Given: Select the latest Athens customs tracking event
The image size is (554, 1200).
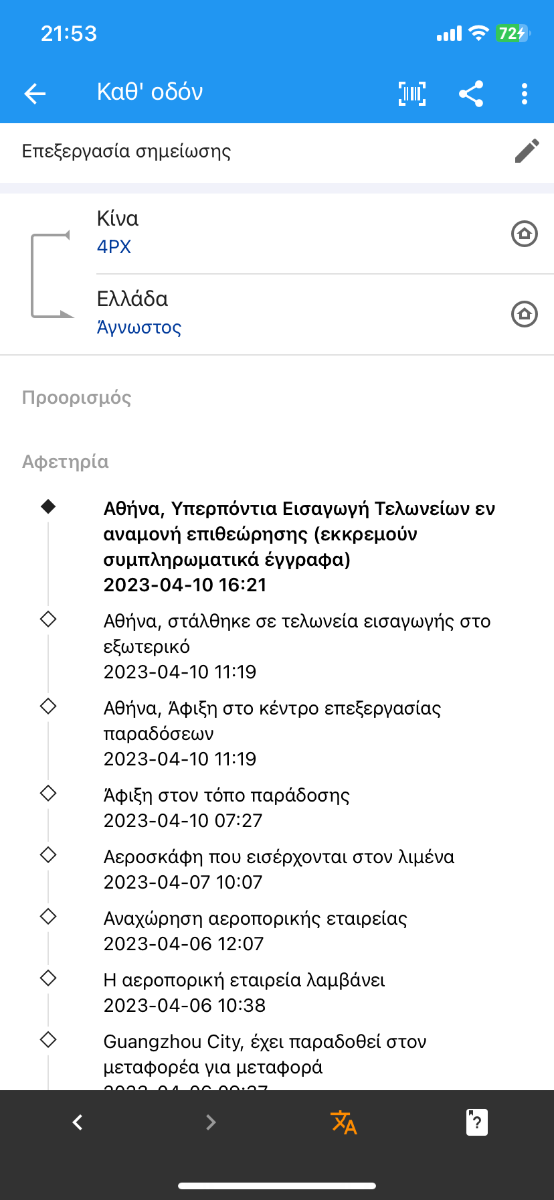Looking at the screenshot, I should 300,546.
